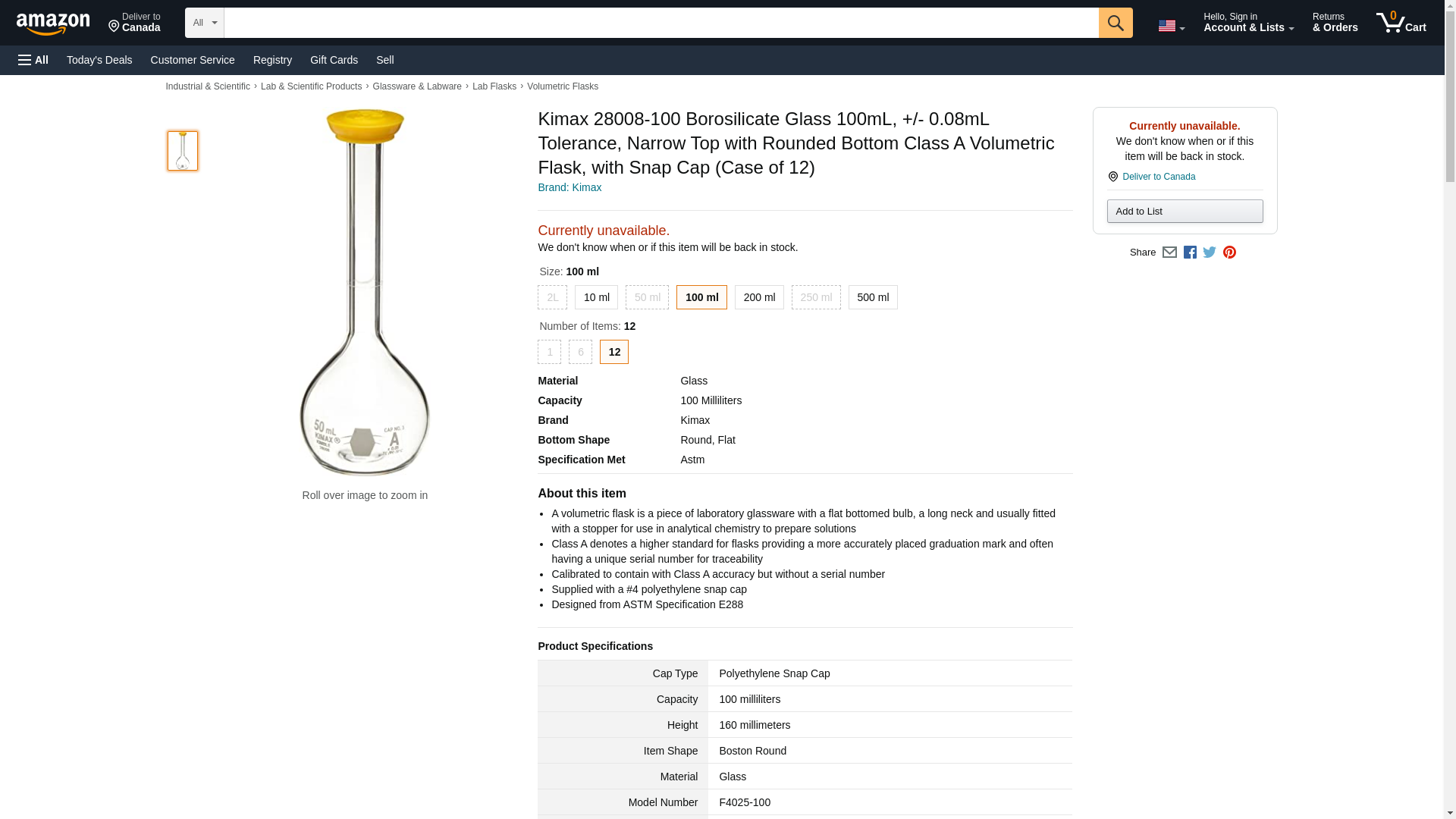Share product via email envelope icon
1456x819 pixels.
point(1169,253)
